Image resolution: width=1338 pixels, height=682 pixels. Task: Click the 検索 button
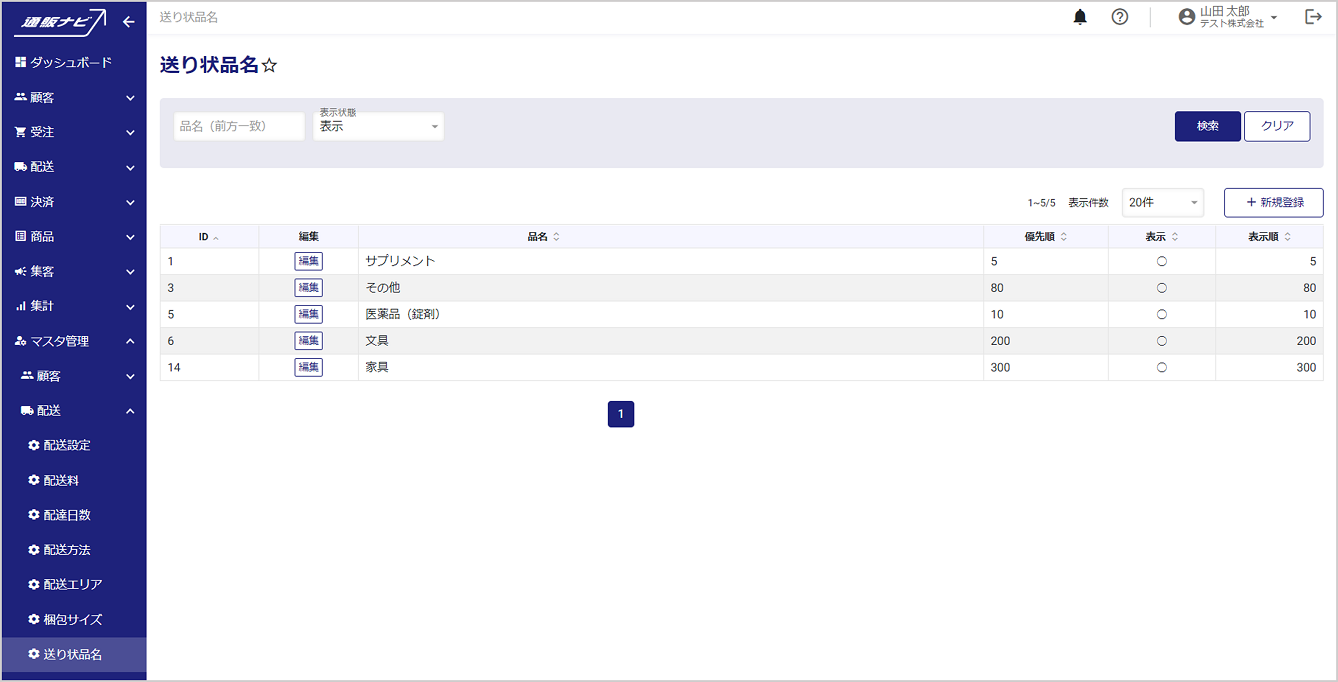pyautogui.click(x=1207, y=126)
